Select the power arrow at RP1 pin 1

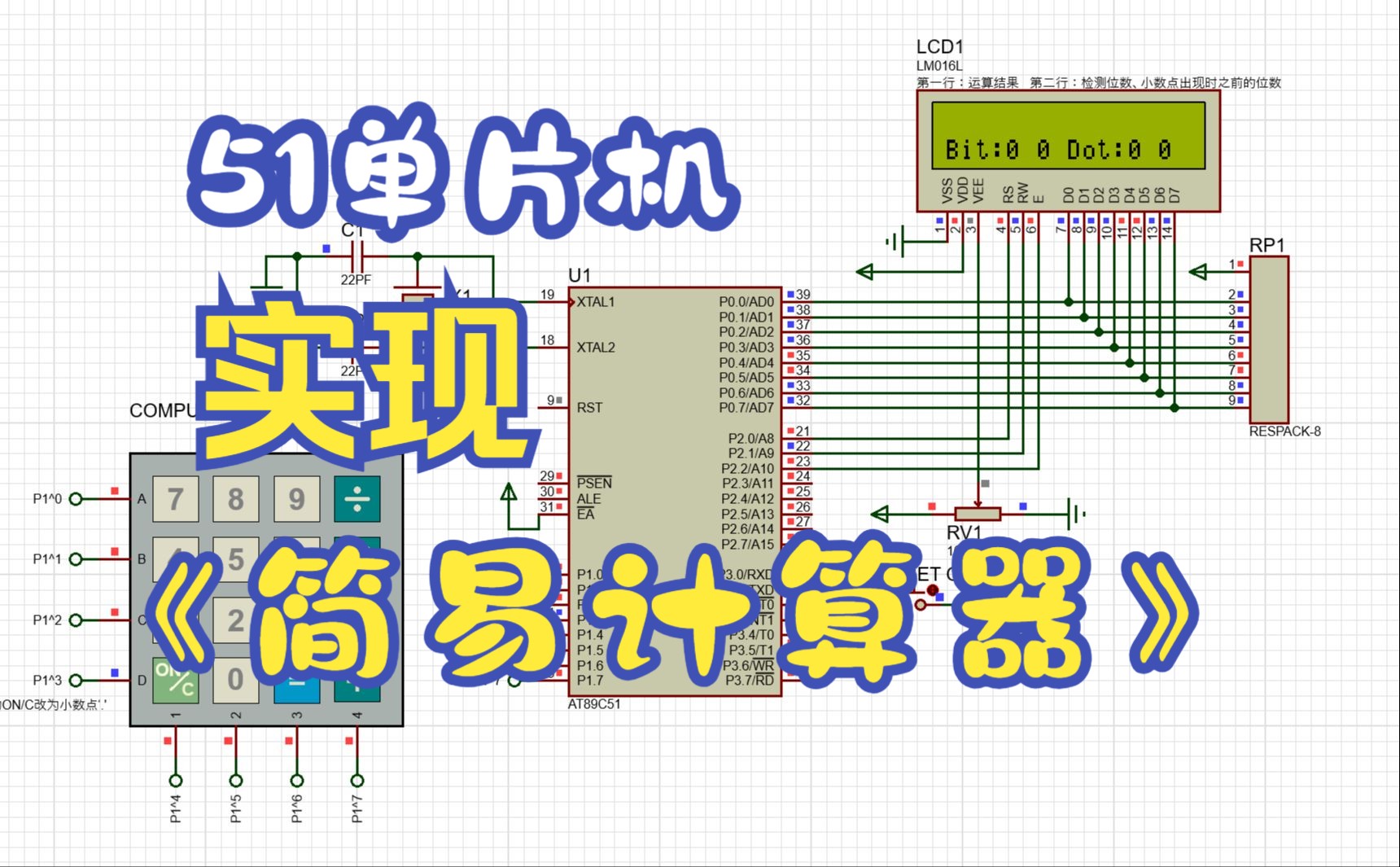1197,272
